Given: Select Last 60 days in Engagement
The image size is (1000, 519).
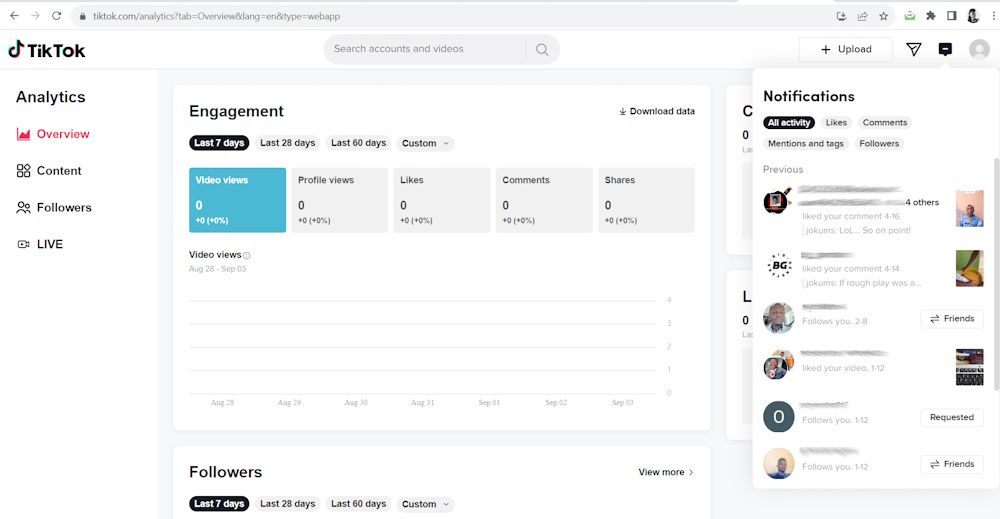Looking at the screenshot, I should [x=358, y=143].
